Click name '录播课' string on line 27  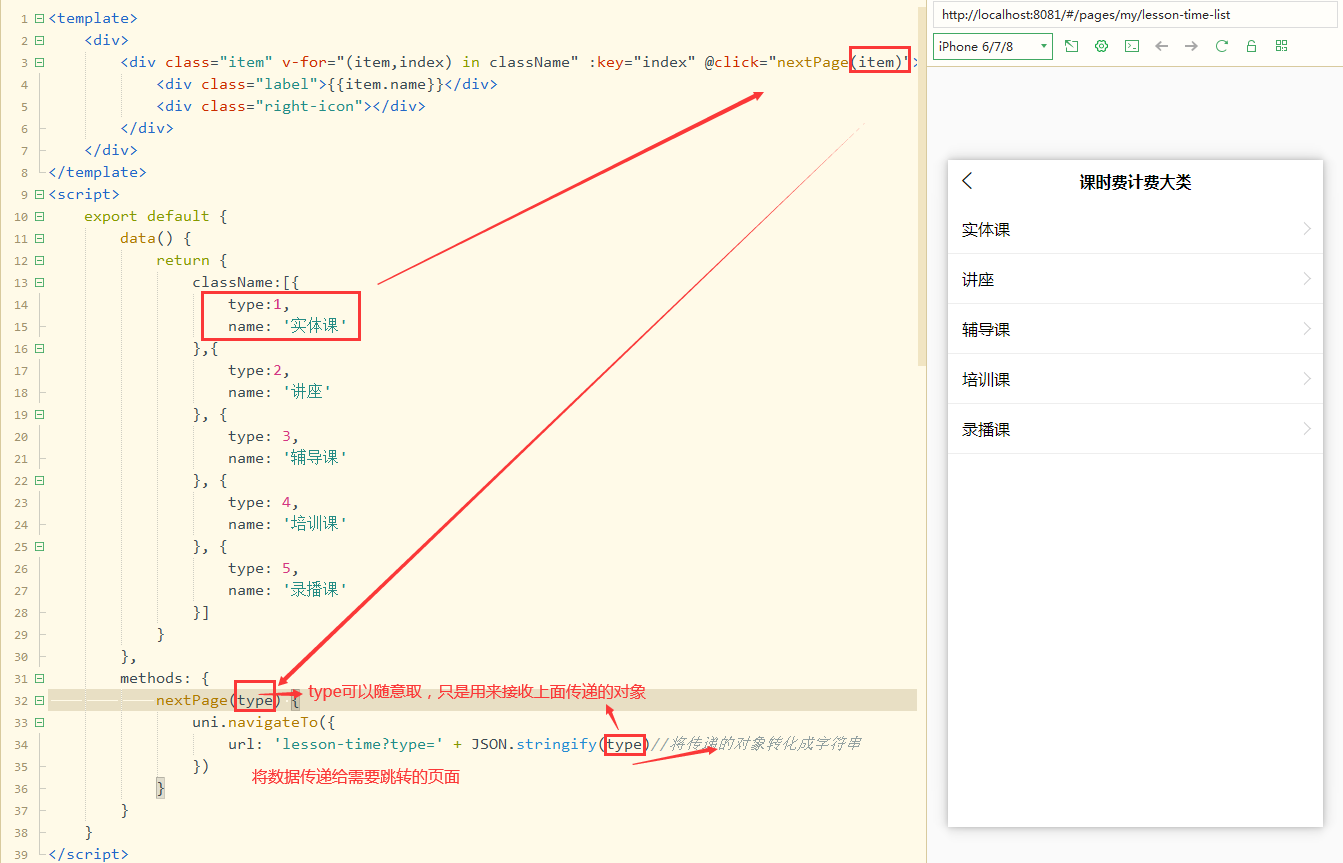(315, 590)
